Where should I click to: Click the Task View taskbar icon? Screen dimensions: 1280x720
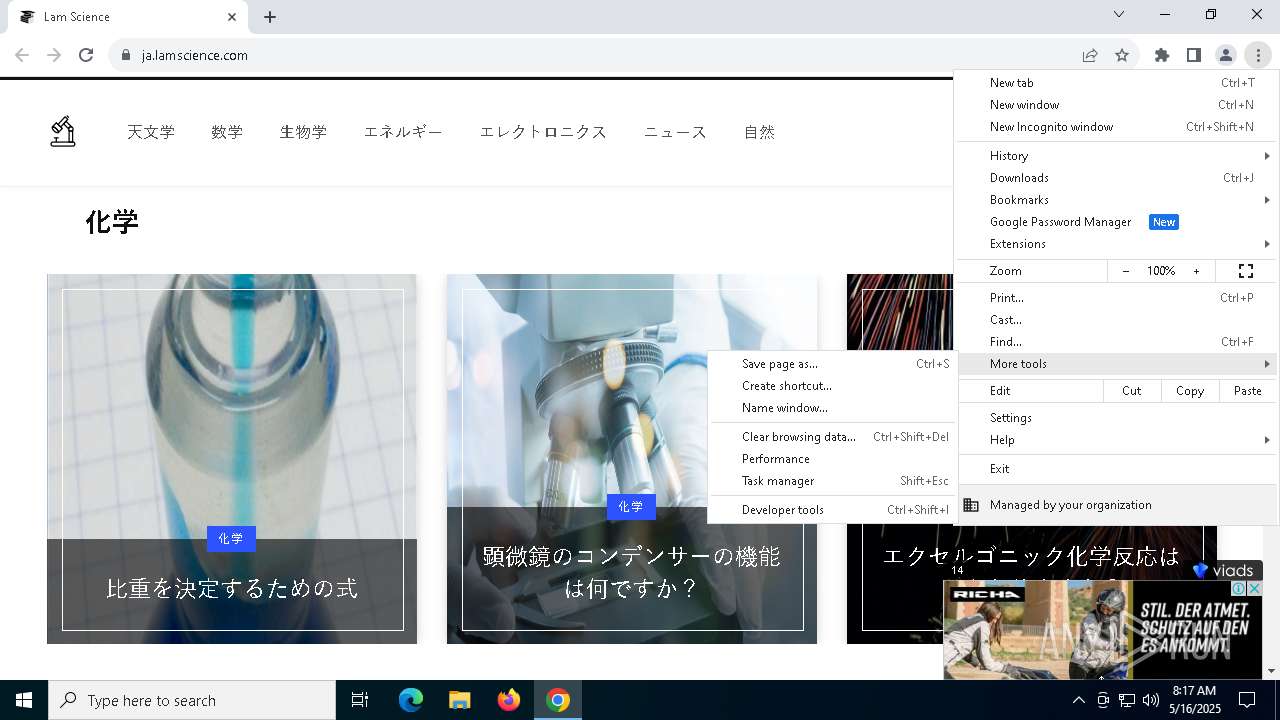pyautogui.click(x=360, y=700)
